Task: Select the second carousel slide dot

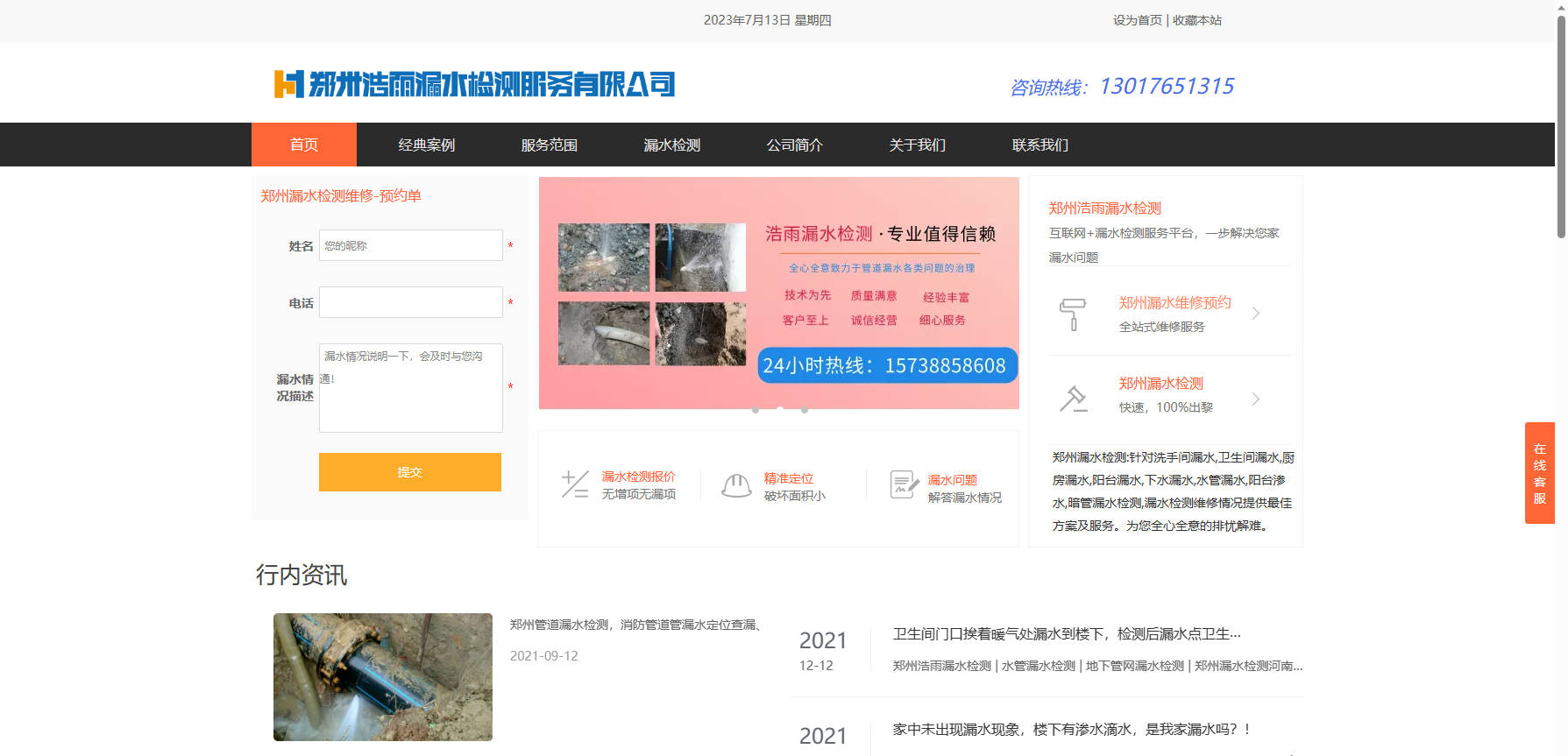Action: click(x=780, y=410)
